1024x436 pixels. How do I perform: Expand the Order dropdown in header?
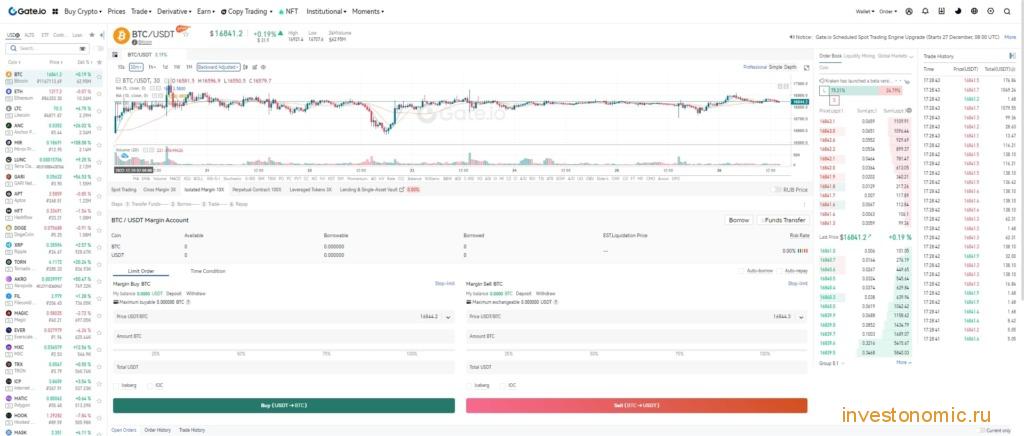888,12
